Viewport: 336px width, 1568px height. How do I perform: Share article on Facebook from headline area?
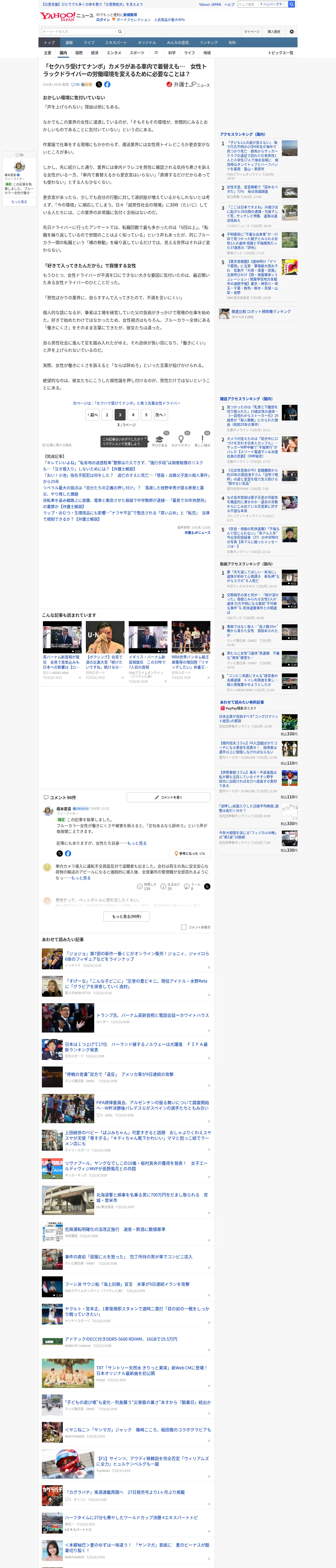[x=107, y=85]
